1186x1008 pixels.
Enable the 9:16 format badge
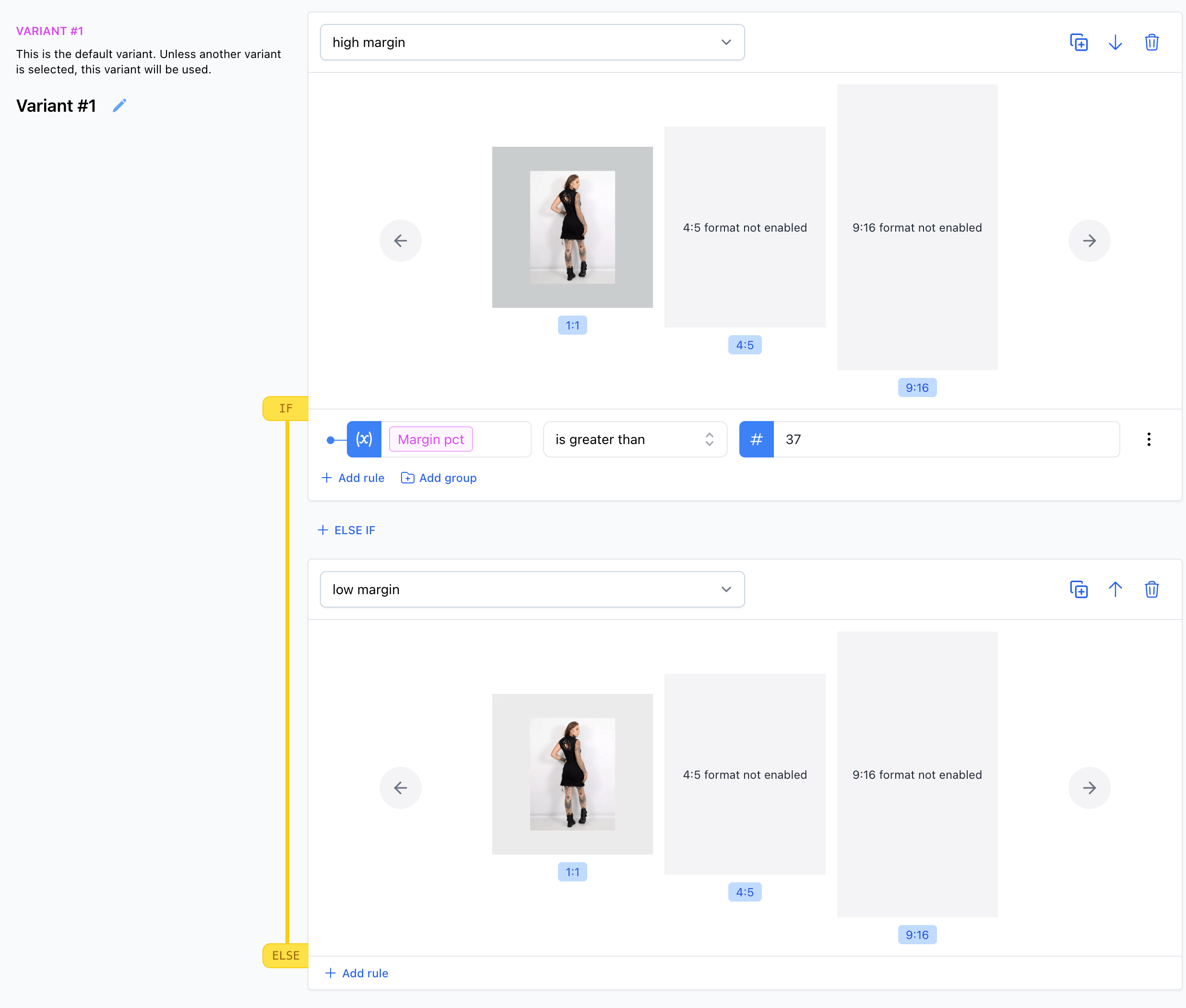click(x=917, y=387)
